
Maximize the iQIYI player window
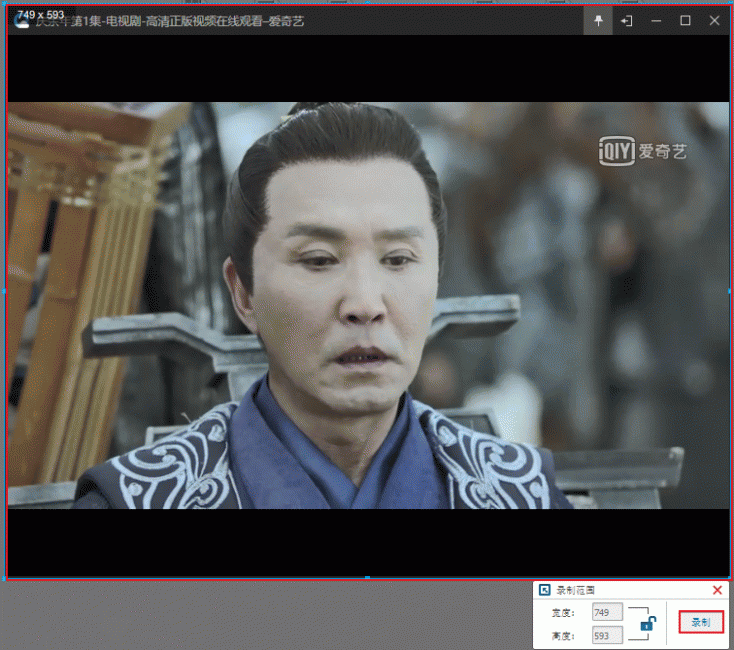tap(685, 21)
